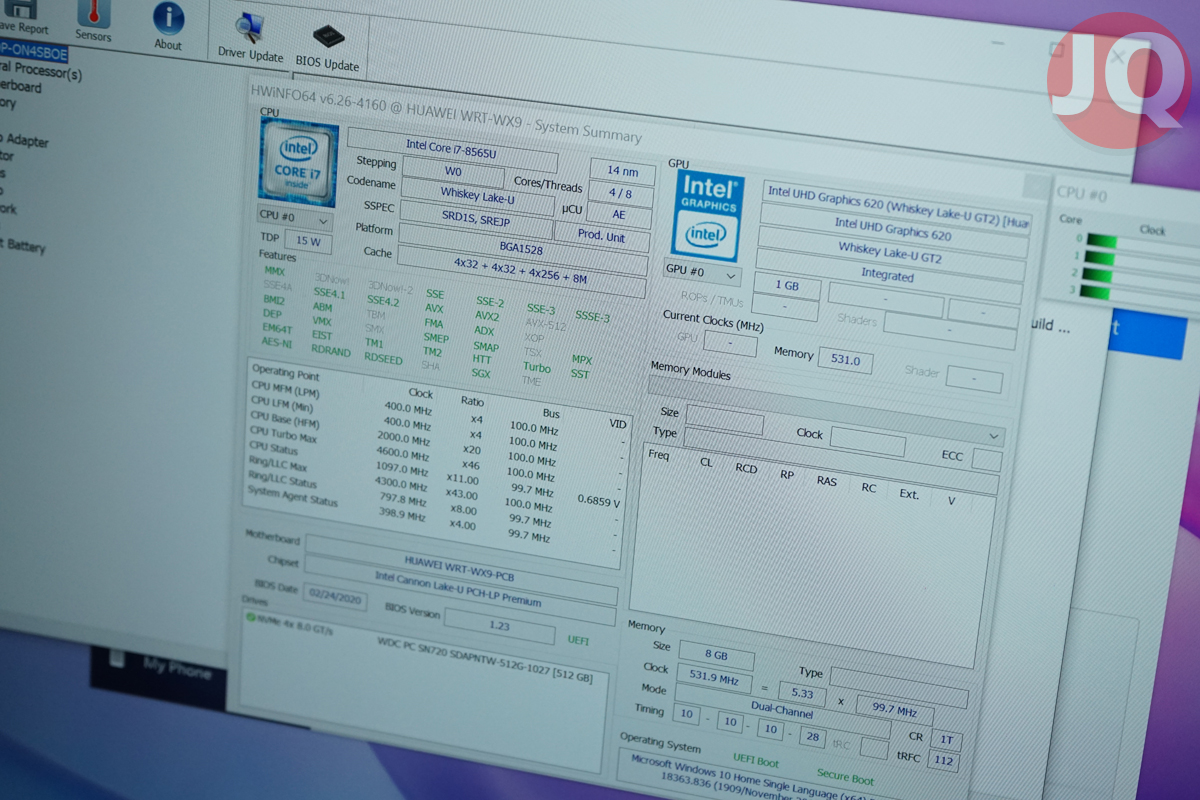
Task: Click the AVX2 feature label
Action: (486, 316)
